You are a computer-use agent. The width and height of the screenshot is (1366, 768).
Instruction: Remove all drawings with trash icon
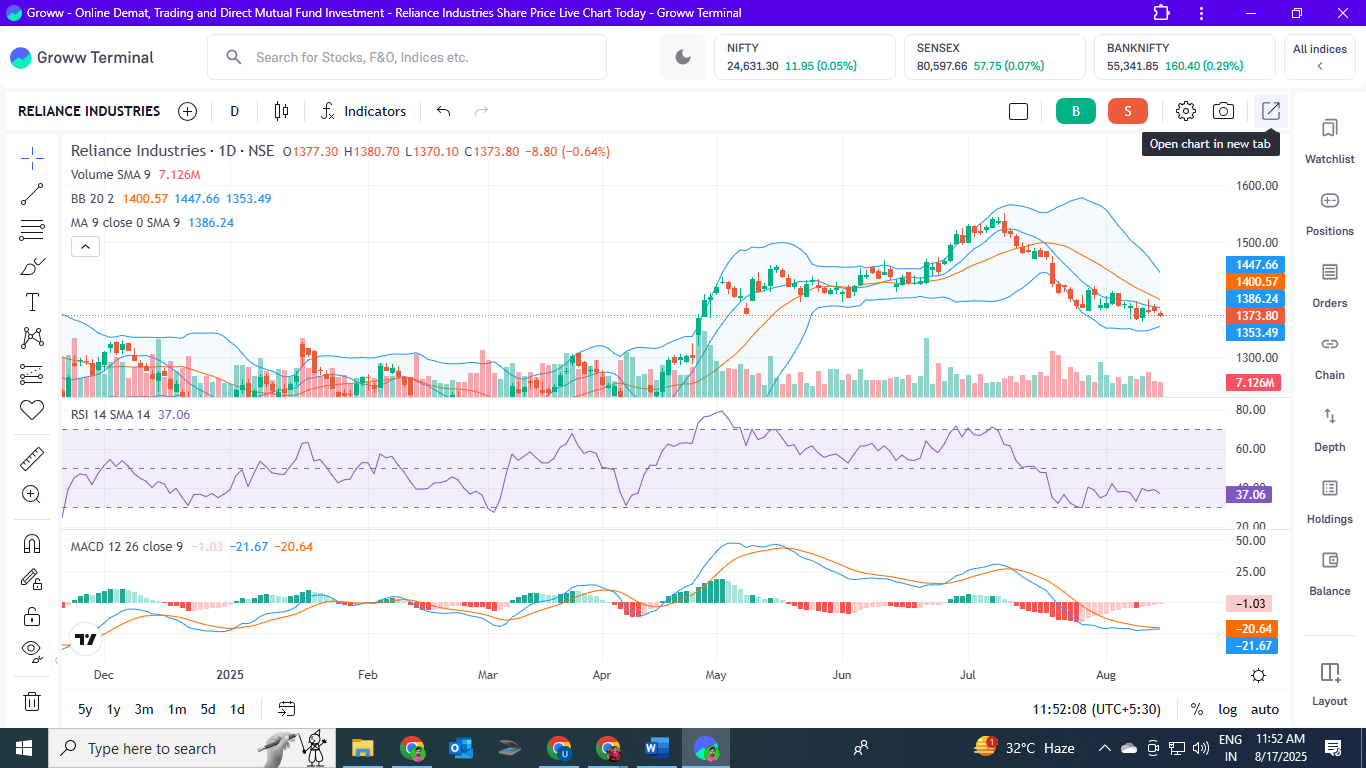click(x=32, y=701)
